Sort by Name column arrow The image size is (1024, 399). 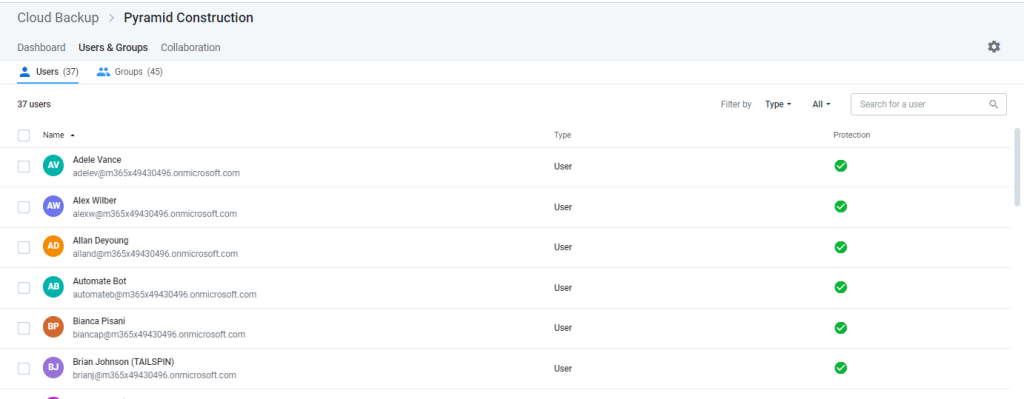point(72,135)
